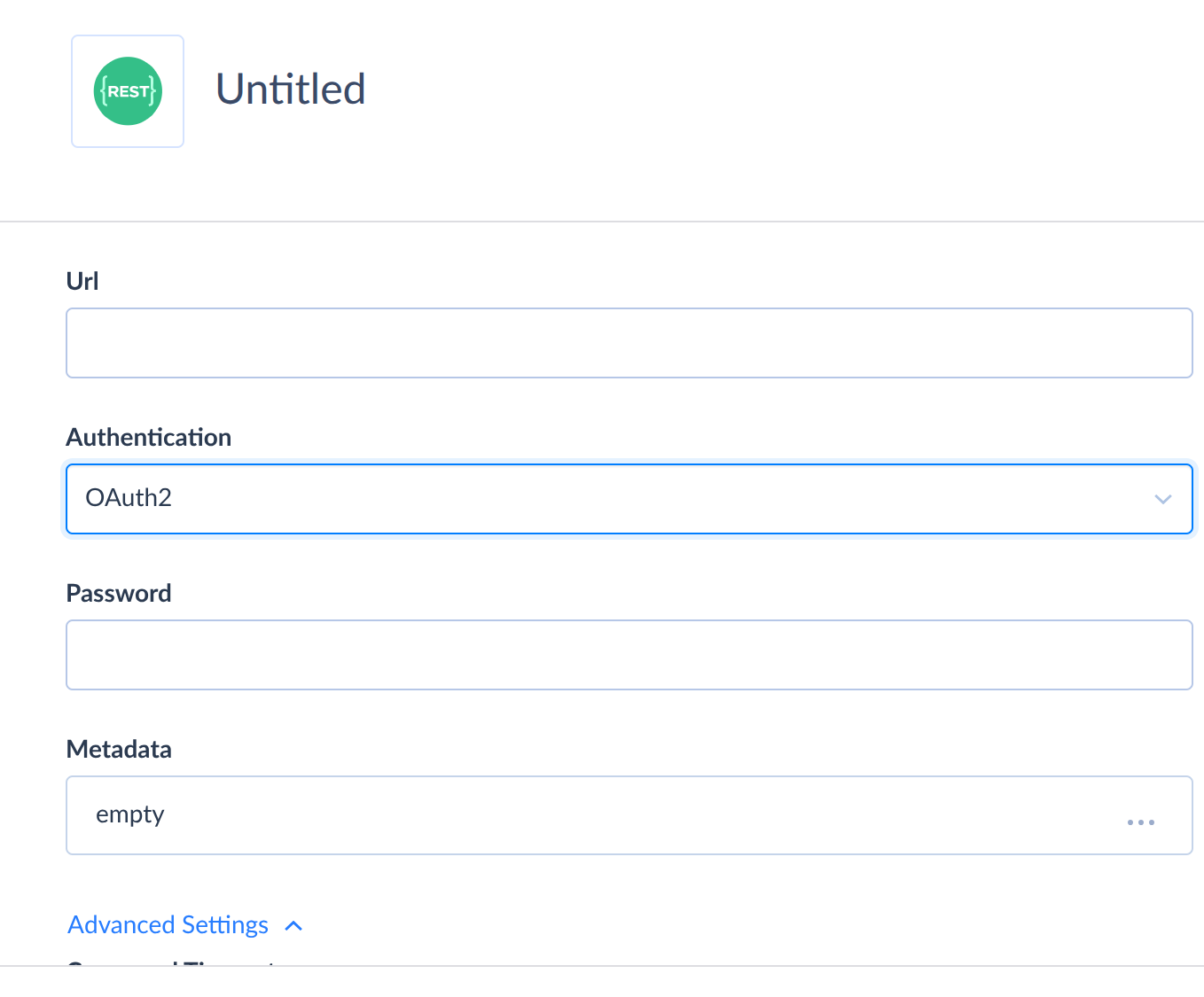Click the Password field label

point(119,593)
